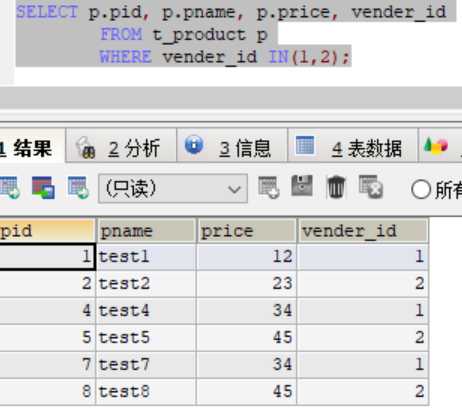
Task: Select the test8 cell
Action: 146,392
